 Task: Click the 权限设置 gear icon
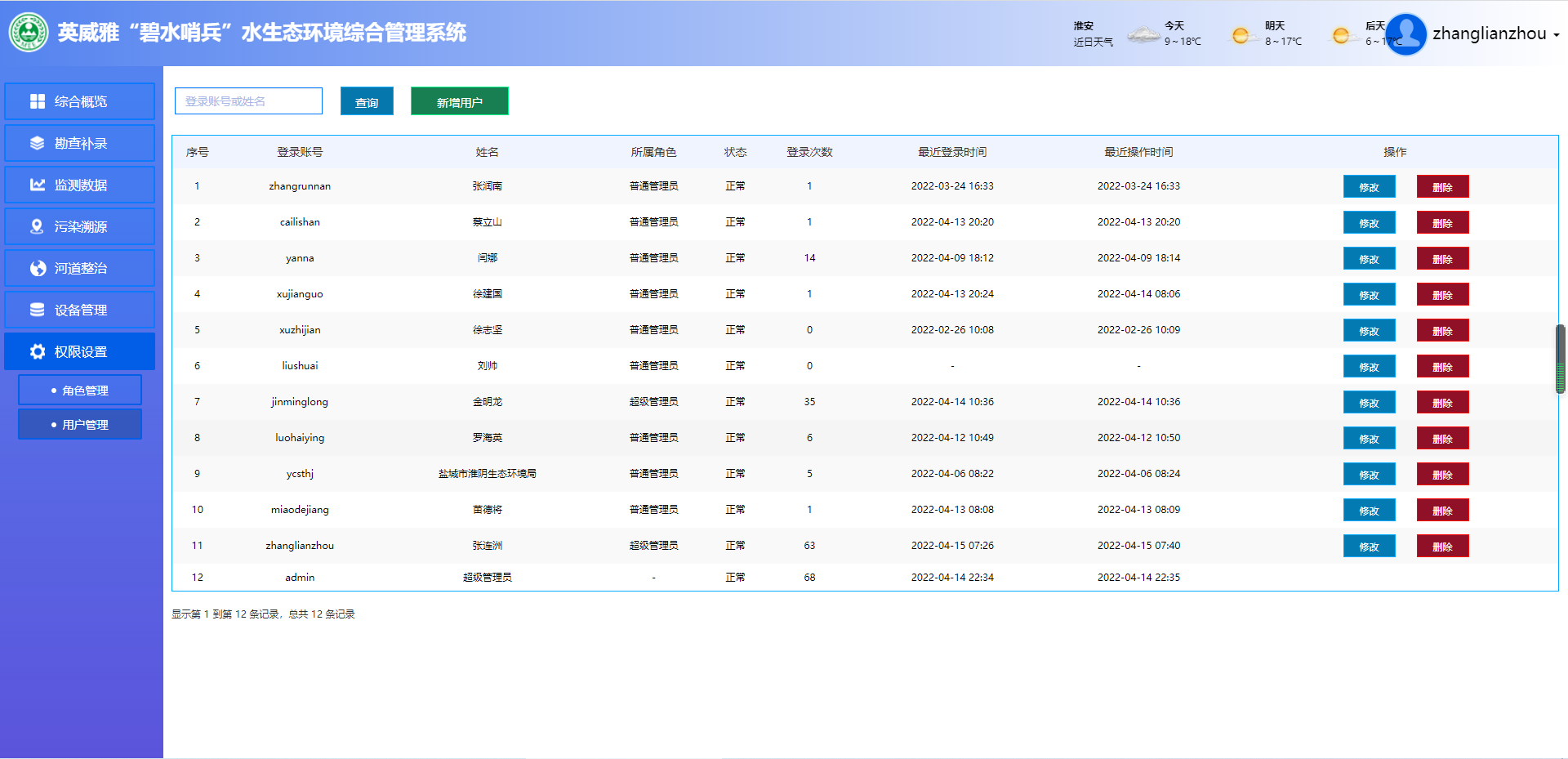38,351
